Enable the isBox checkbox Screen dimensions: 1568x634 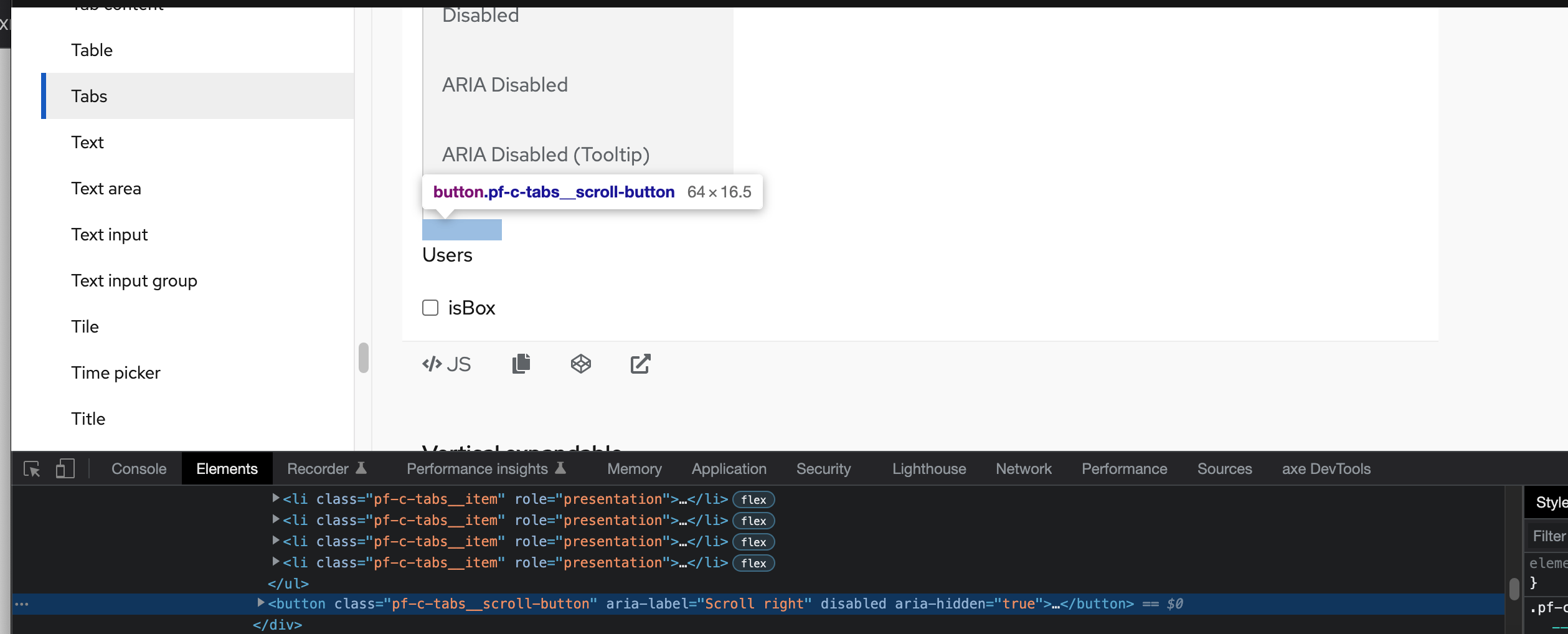coord(430,308)
